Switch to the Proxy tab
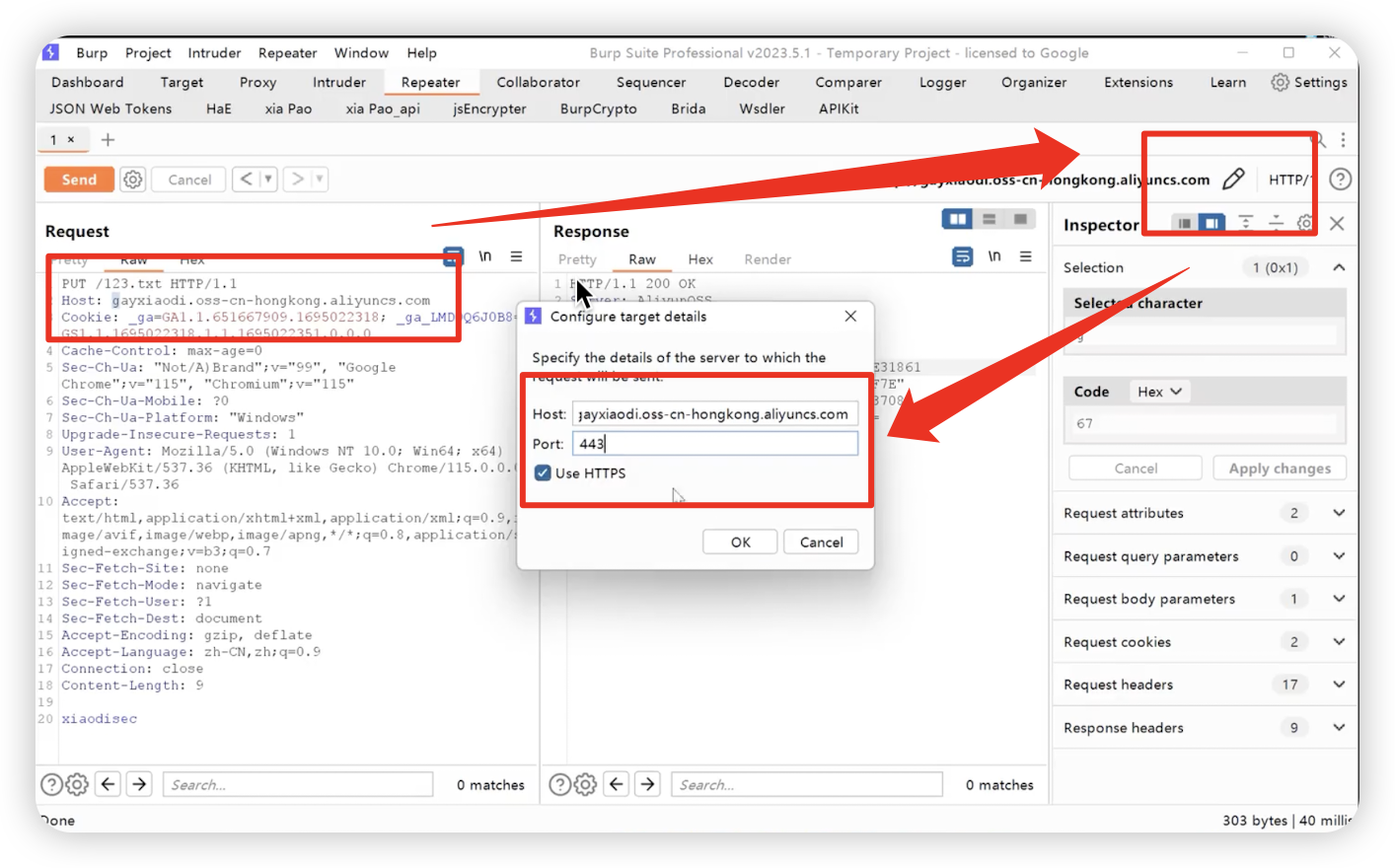This screenshot has width=1395, height=868. click(x=257, y=83)
